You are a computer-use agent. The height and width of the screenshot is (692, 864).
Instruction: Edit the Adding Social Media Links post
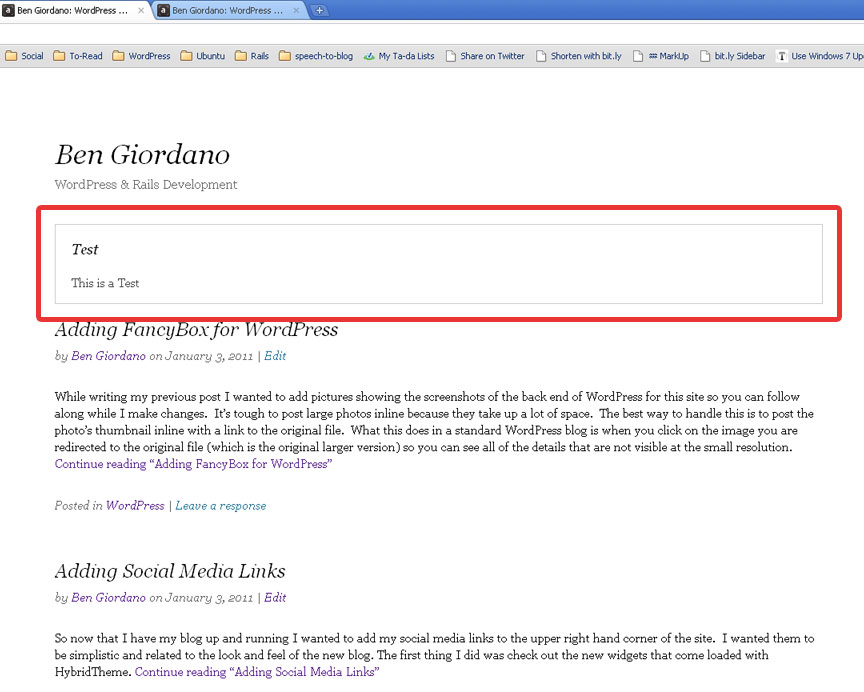(275, 598)
